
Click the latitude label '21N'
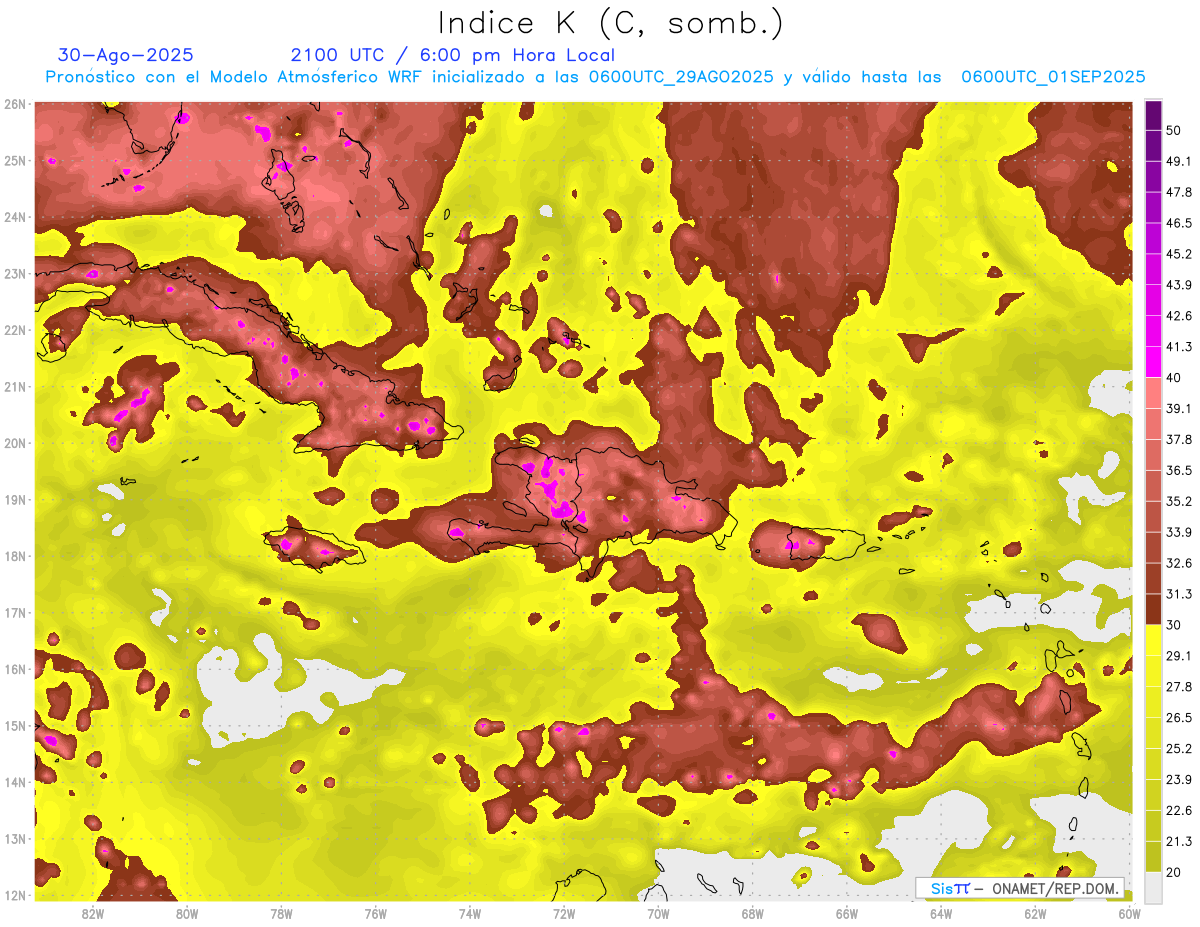click(15, 387)
